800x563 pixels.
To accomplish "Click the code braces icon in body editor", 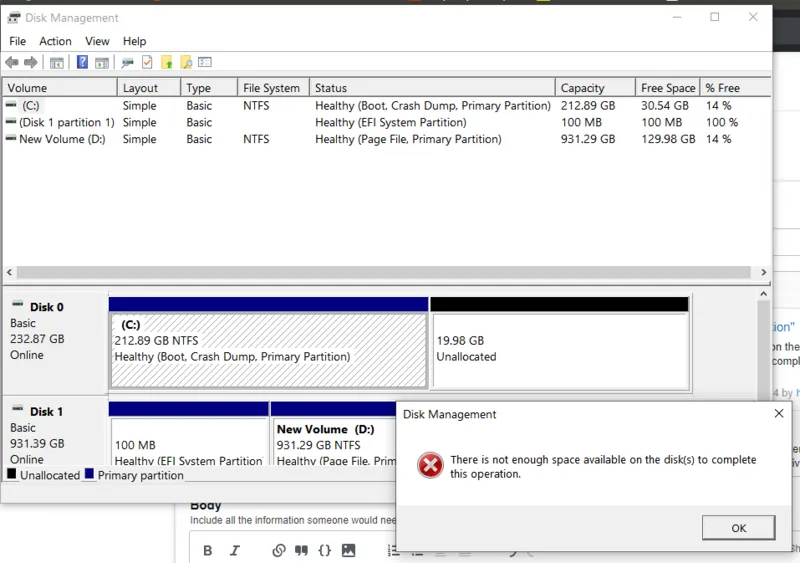I will 324,550.
